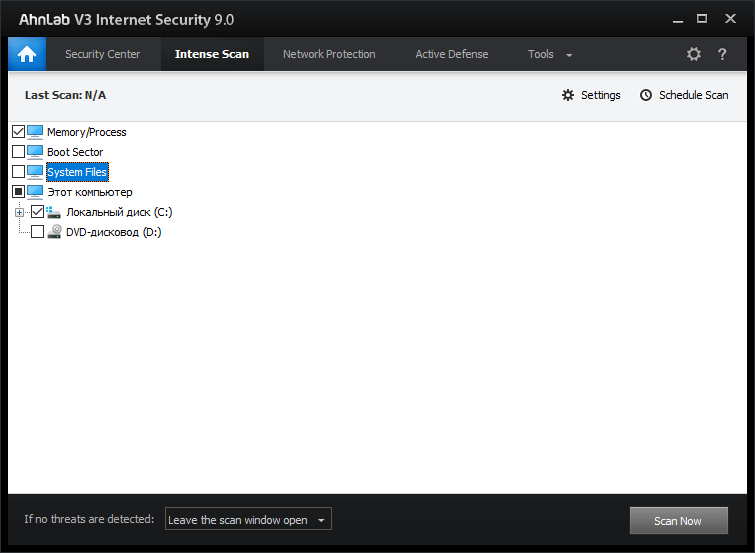Switch to the Security Center tab
This screenshot has width=755, height=553.
point(103,54)
